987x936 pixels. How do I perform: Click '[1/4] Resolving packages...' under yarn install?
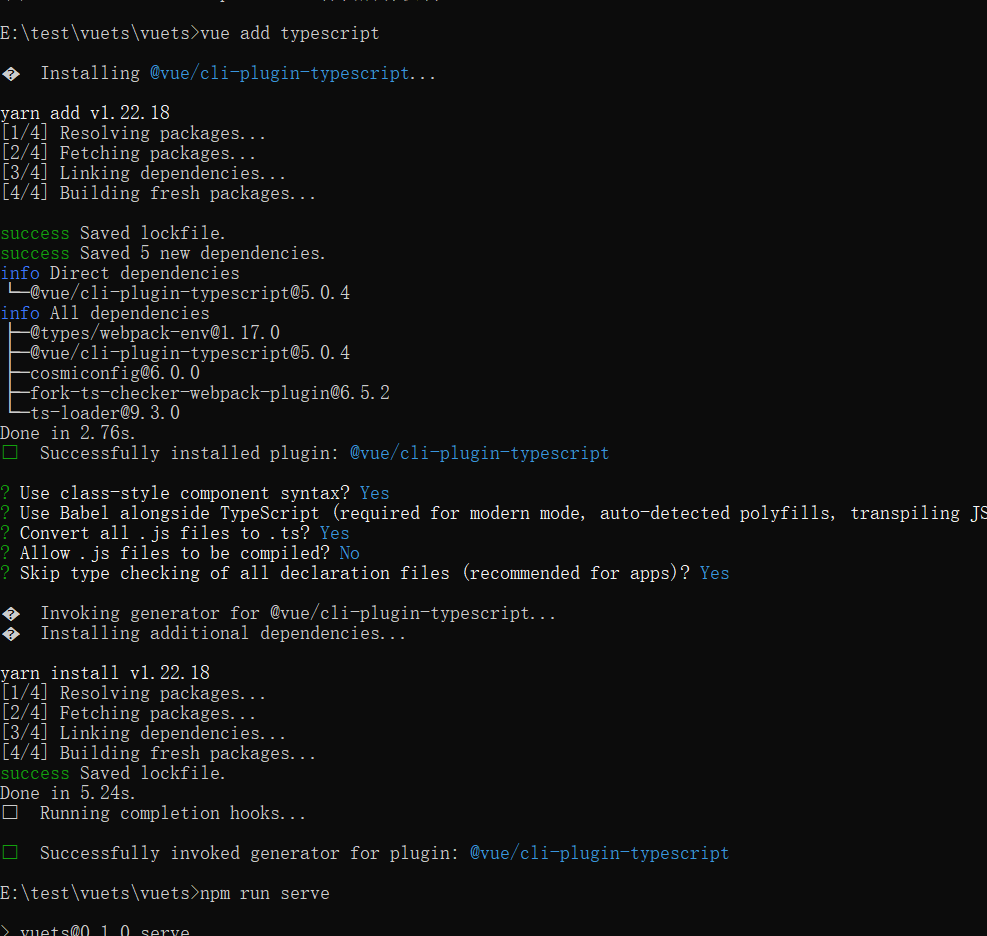point(133,693)
